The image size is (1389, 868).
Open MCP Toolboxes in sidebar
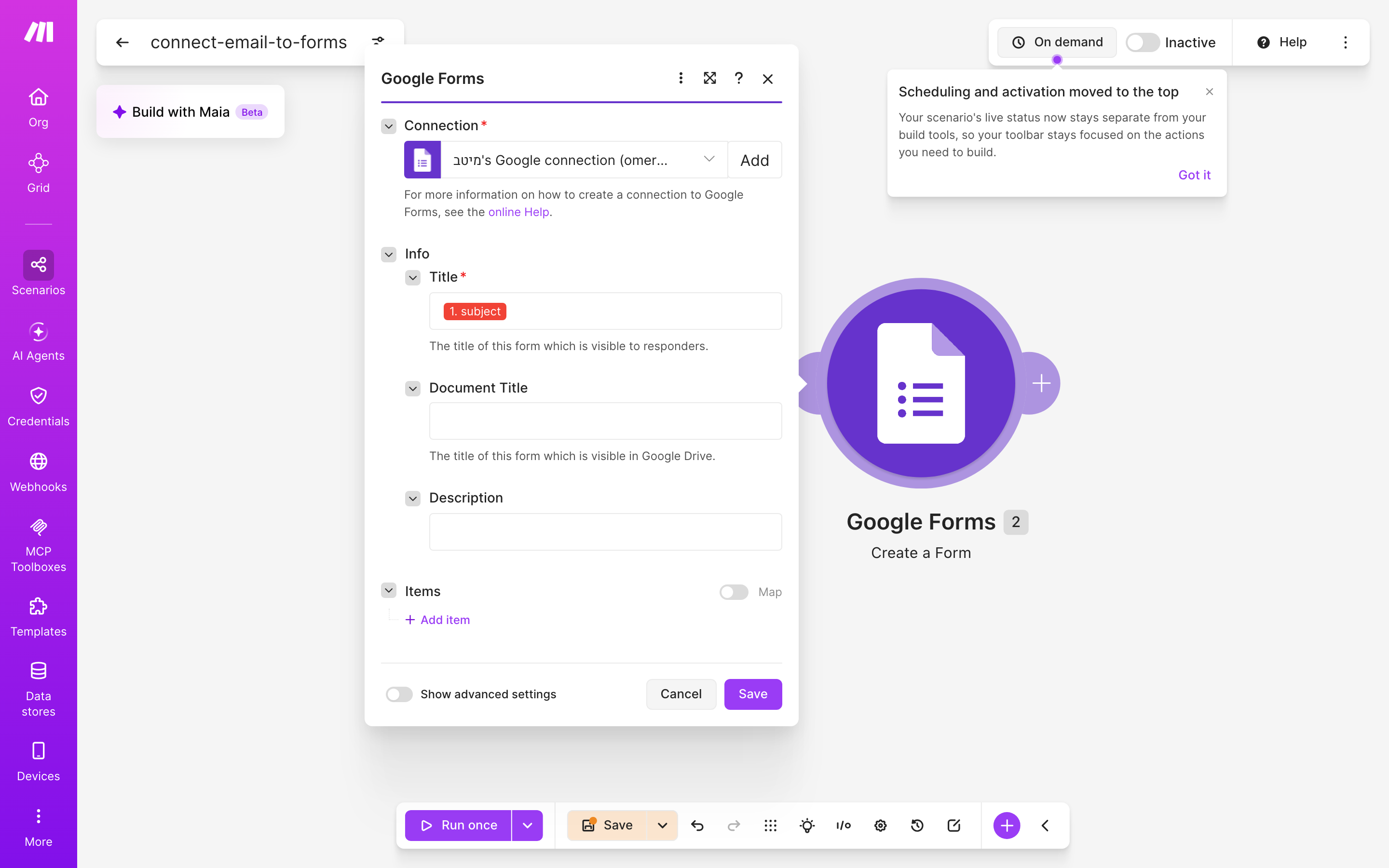coord(39,545)
